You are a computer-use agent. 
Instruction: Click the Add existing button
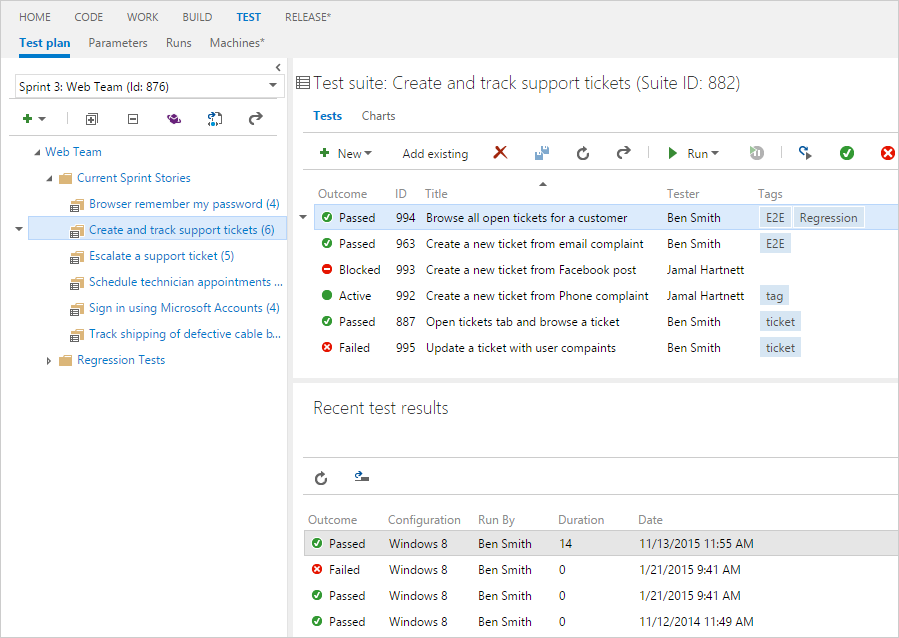pos(435,153)
